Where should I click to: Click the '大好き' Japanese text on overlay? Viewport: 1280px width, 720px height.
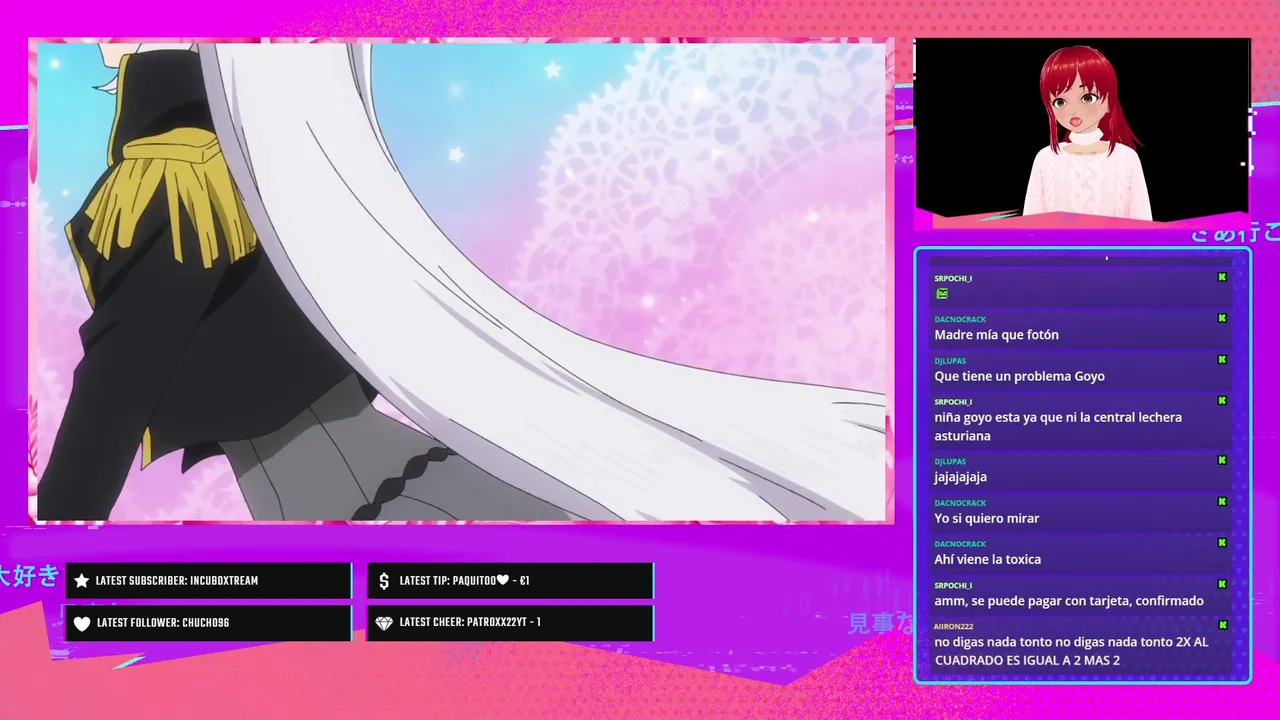coord(28,576)
